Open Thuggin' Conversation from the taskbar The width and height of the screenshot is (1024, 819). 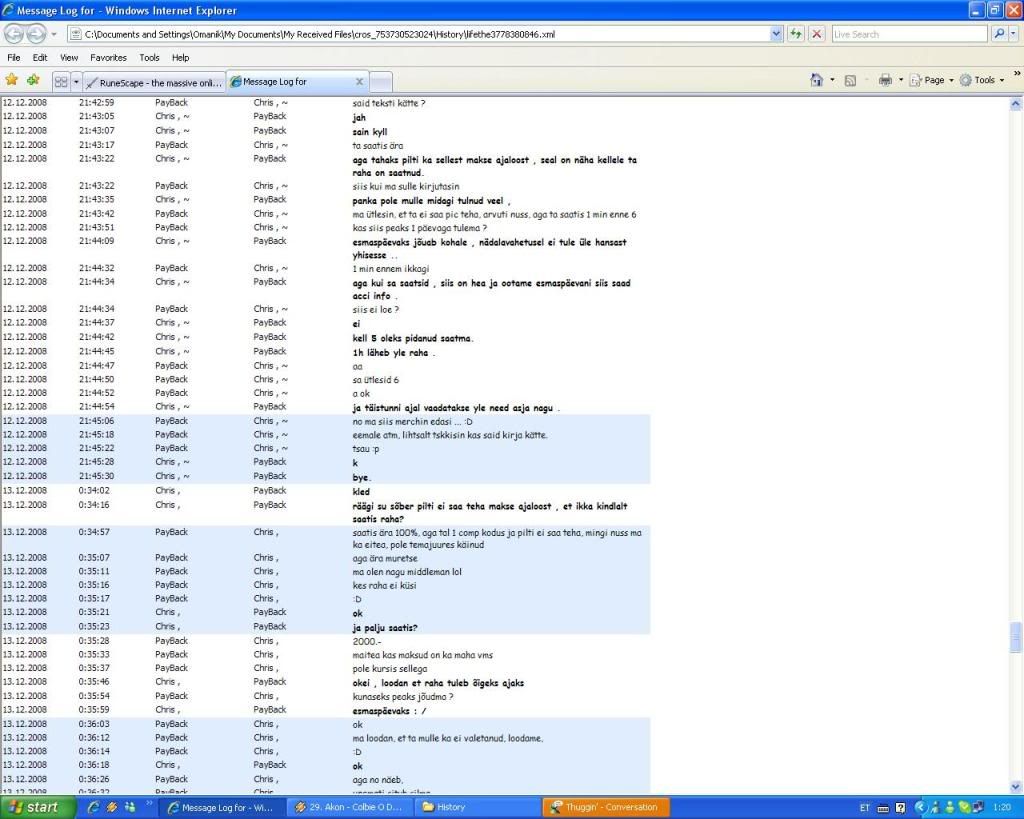tap(602, 807)
